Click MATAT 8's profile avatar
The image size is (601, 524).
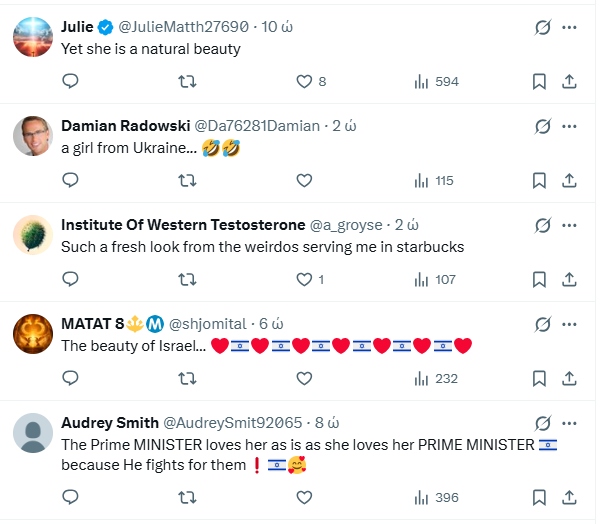click(x=33, y=334)
